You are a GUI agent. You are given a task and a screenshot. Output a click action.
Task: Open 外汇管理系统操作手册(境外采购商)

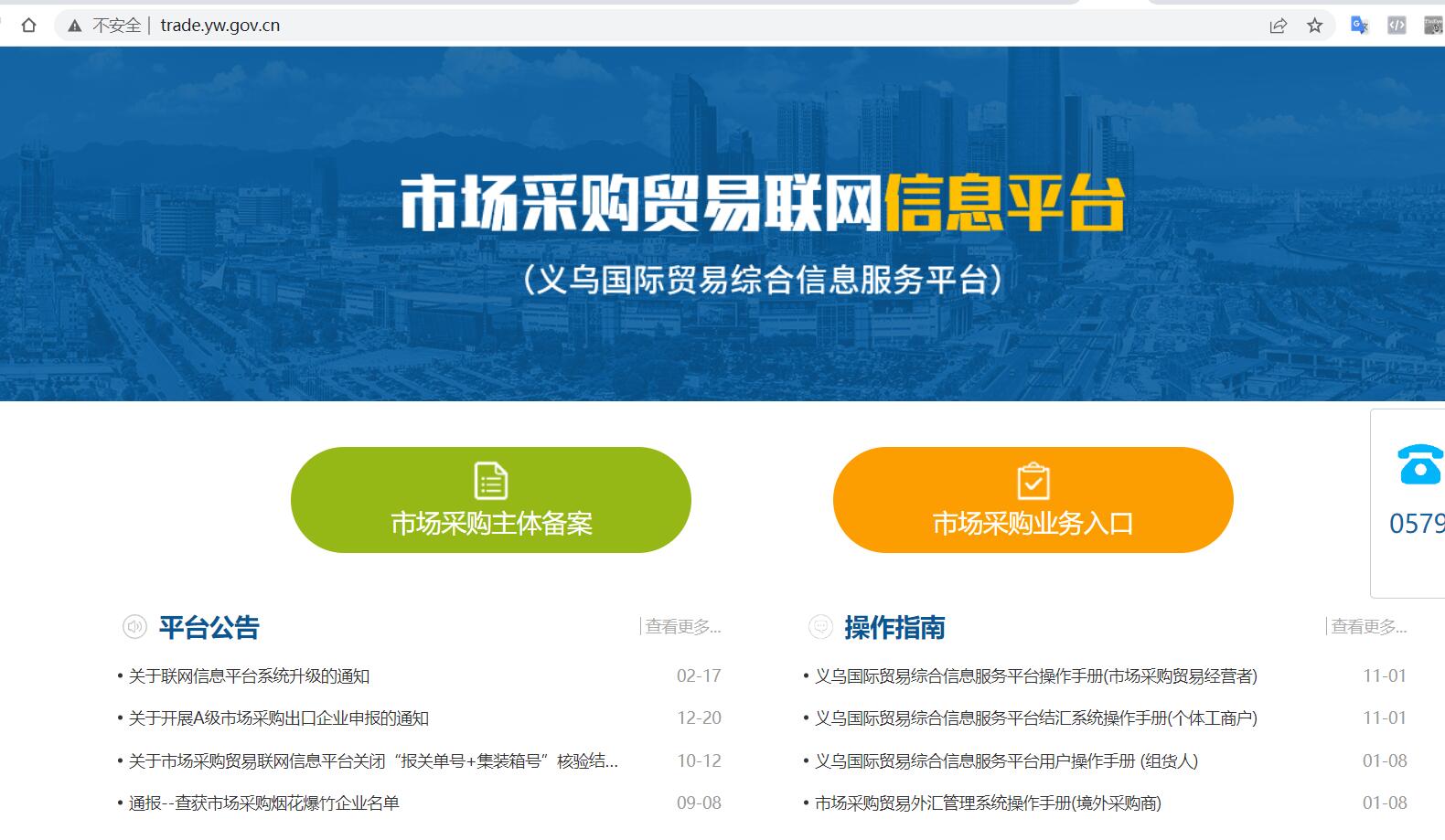(x=988, y=803)
